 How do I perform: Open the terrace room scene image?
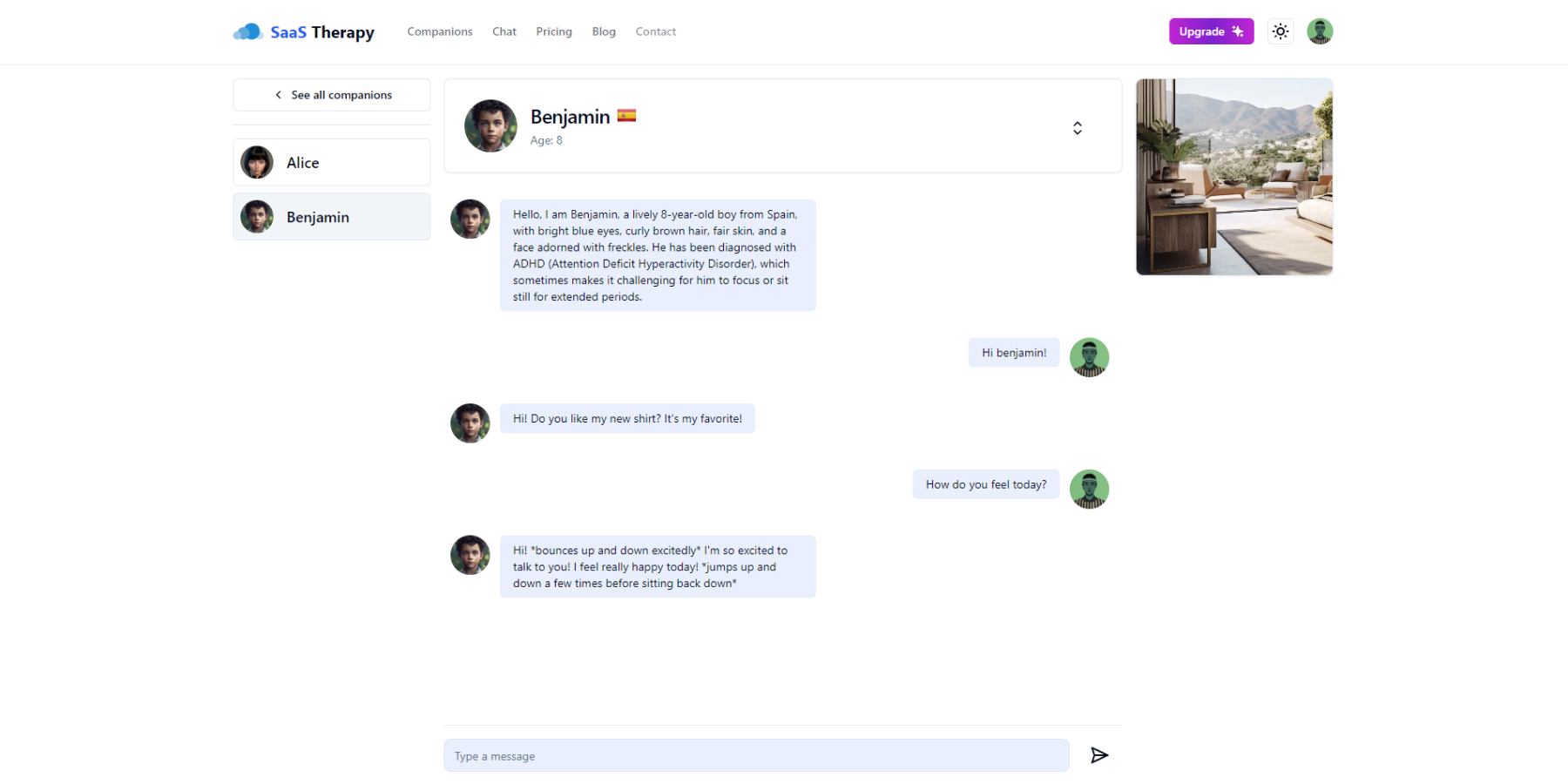(x=1234, y=177)
